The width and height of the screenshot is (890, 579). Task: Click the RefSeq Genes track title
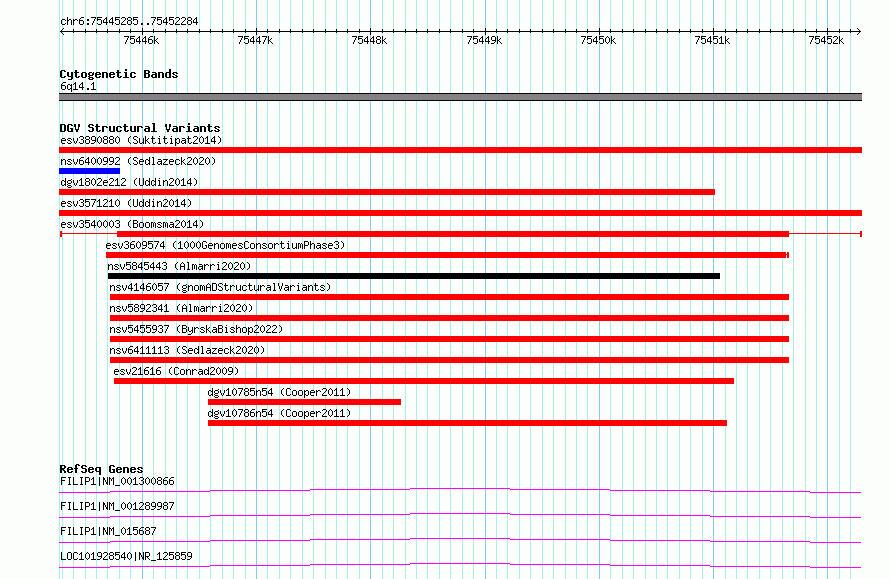click(x=101, y=469)
